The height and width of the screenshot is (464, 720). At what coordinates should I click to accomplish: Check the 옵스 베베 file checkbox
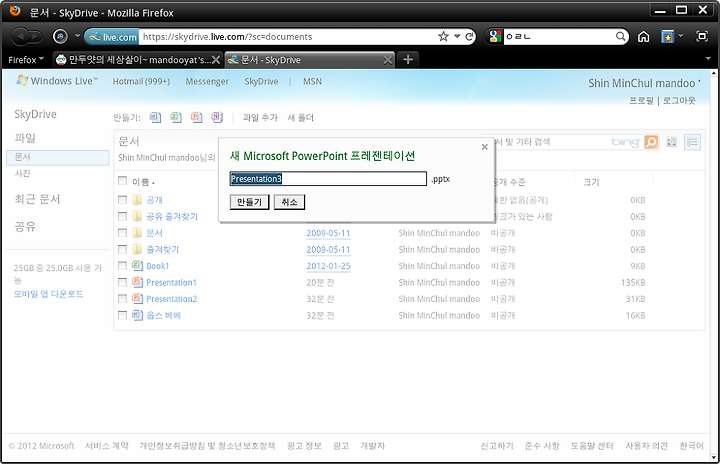(x=122, y=315)
